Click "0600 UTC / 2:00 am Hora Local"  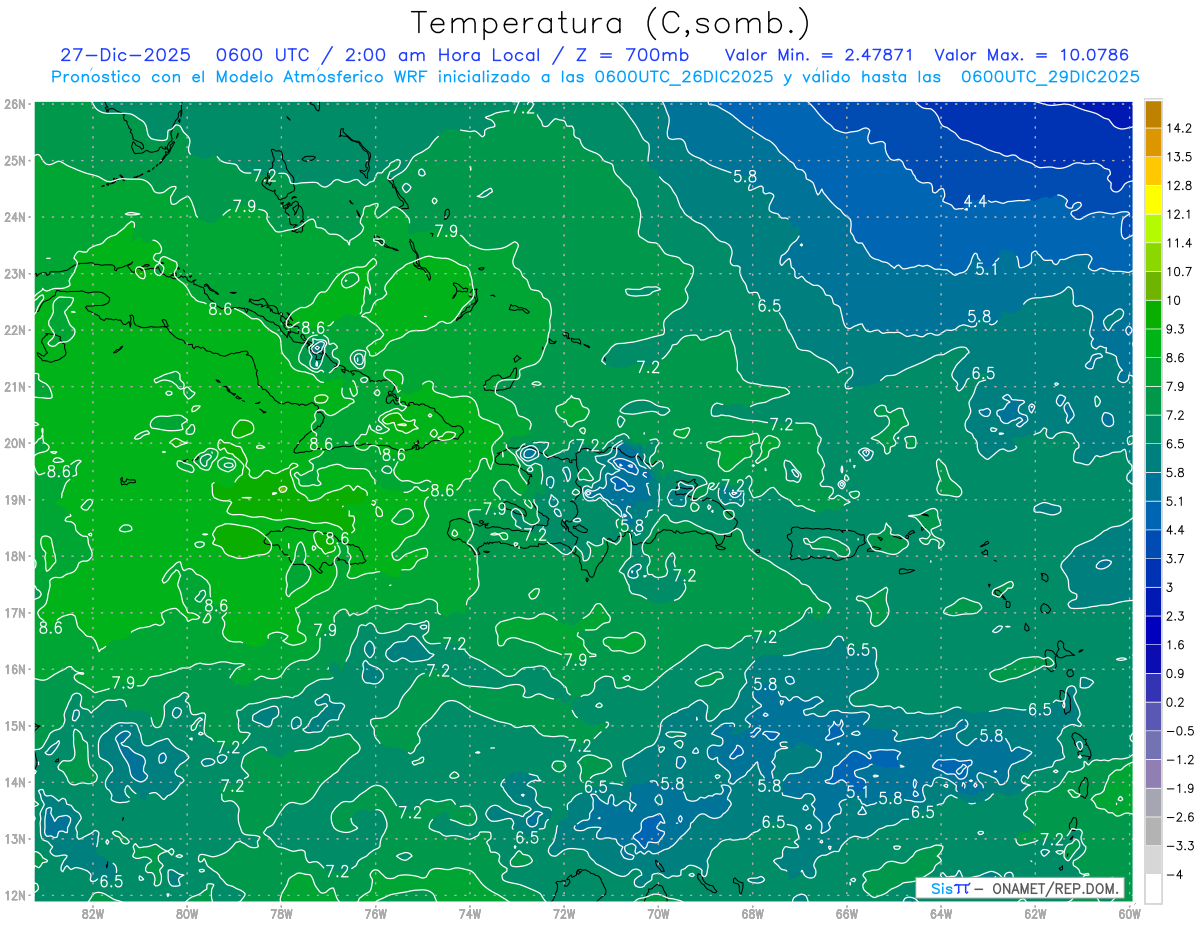click(378, 55)
